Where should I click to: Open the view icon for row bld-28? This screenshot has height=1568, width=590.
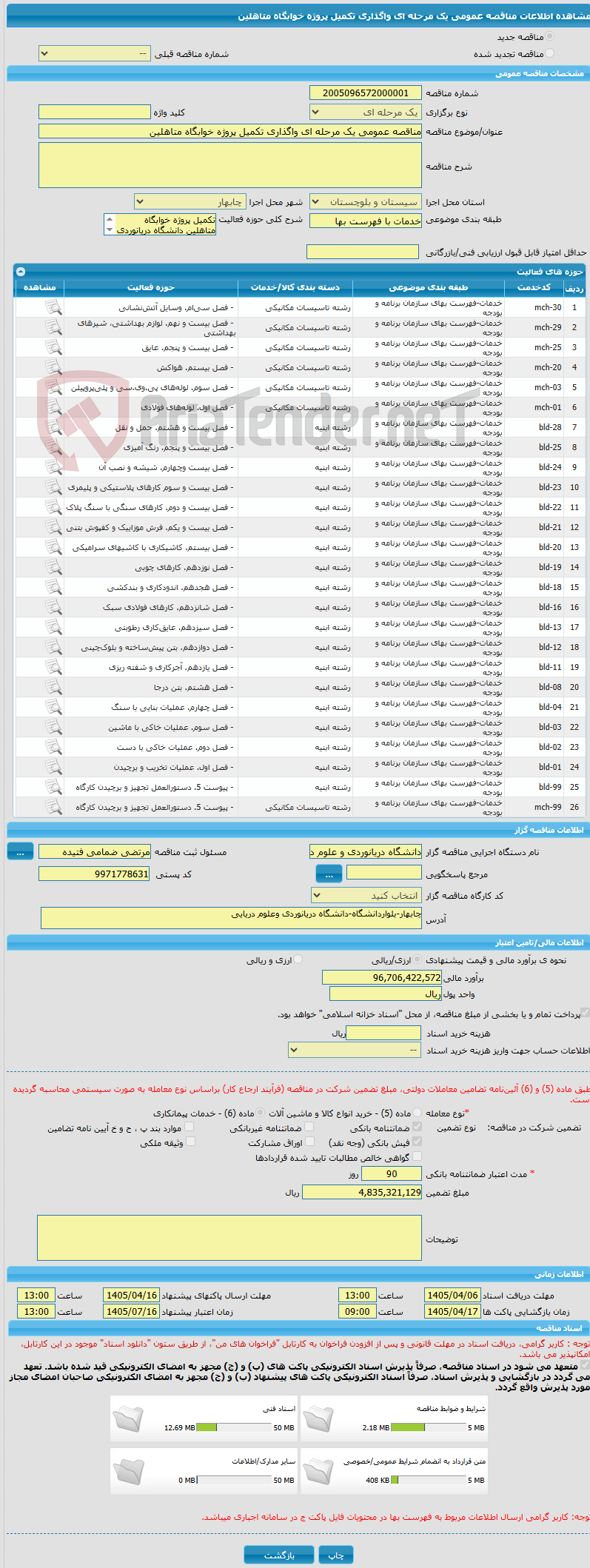pos(53,427)
